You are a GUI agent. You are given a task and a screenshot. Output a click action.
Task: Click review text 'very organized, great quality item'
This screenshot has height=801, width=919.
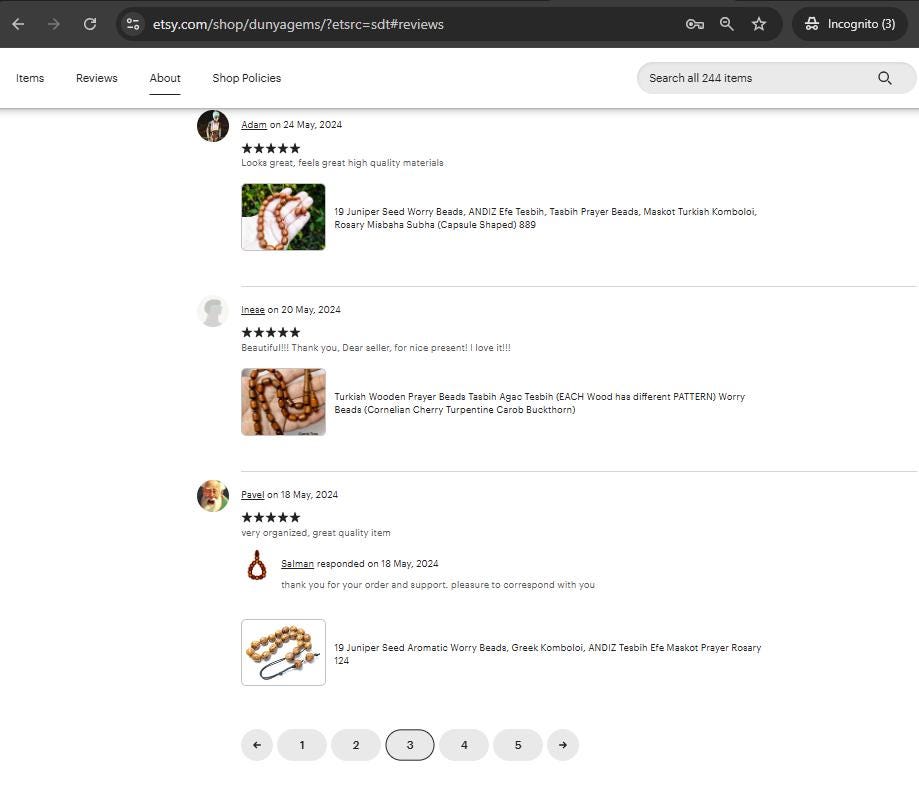(x=315, y=533)
